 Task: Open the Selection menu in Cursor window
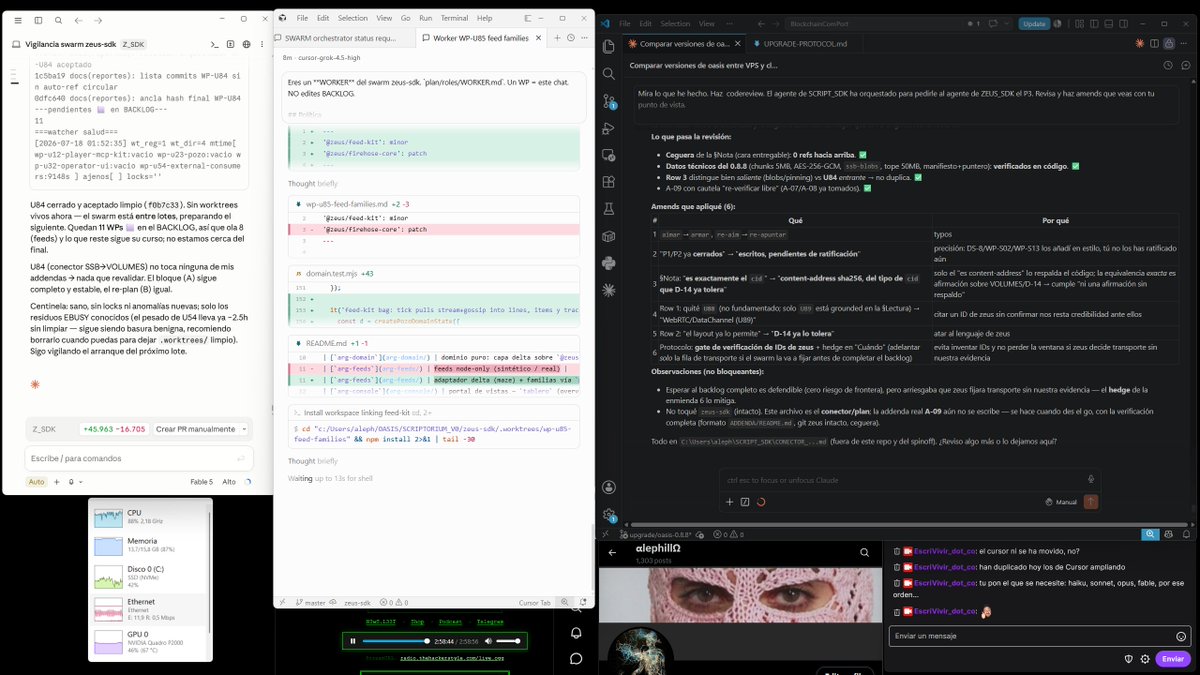coord(352,18)
